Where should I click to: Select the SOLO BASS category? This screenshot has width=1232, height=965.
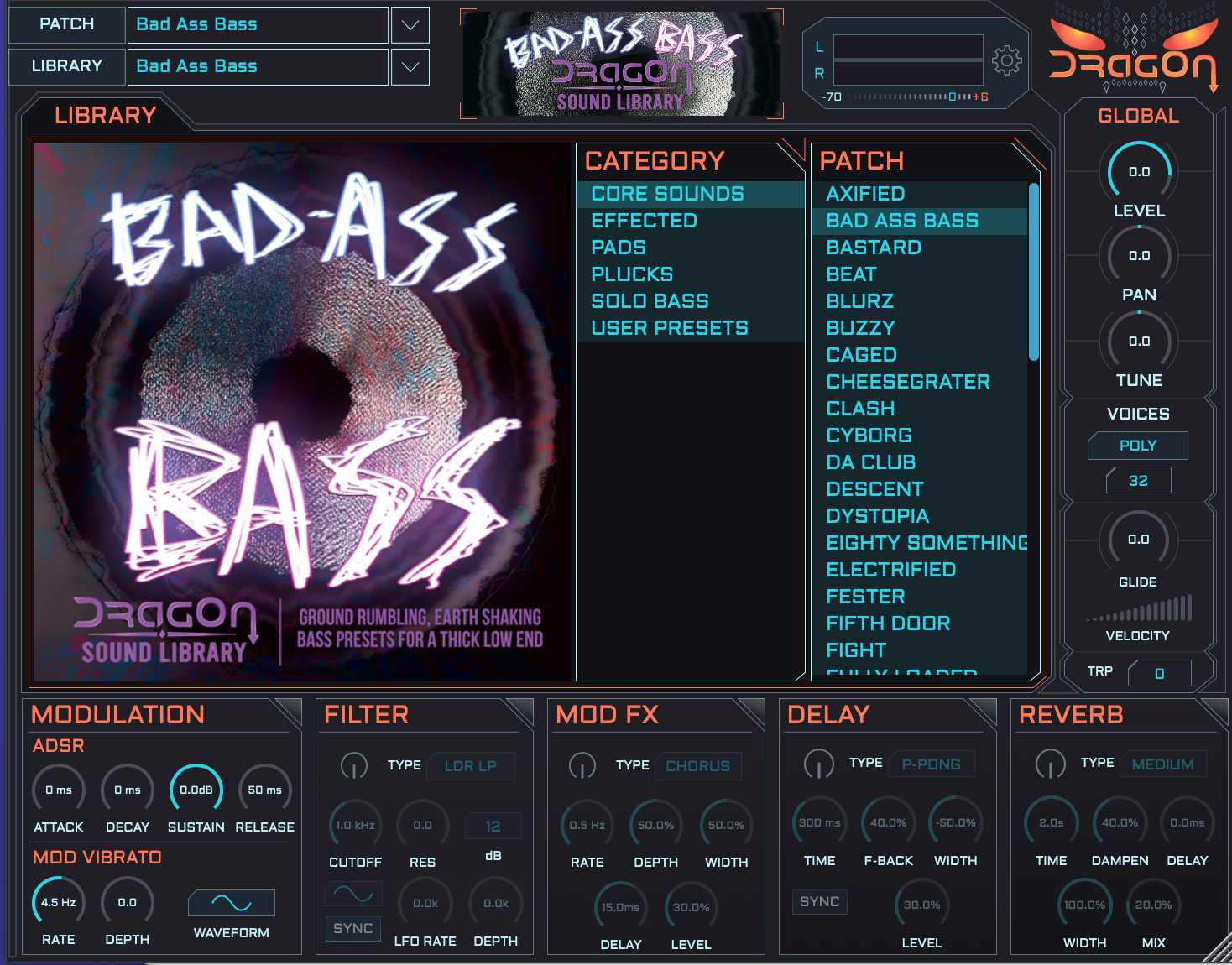pos(691,301)
